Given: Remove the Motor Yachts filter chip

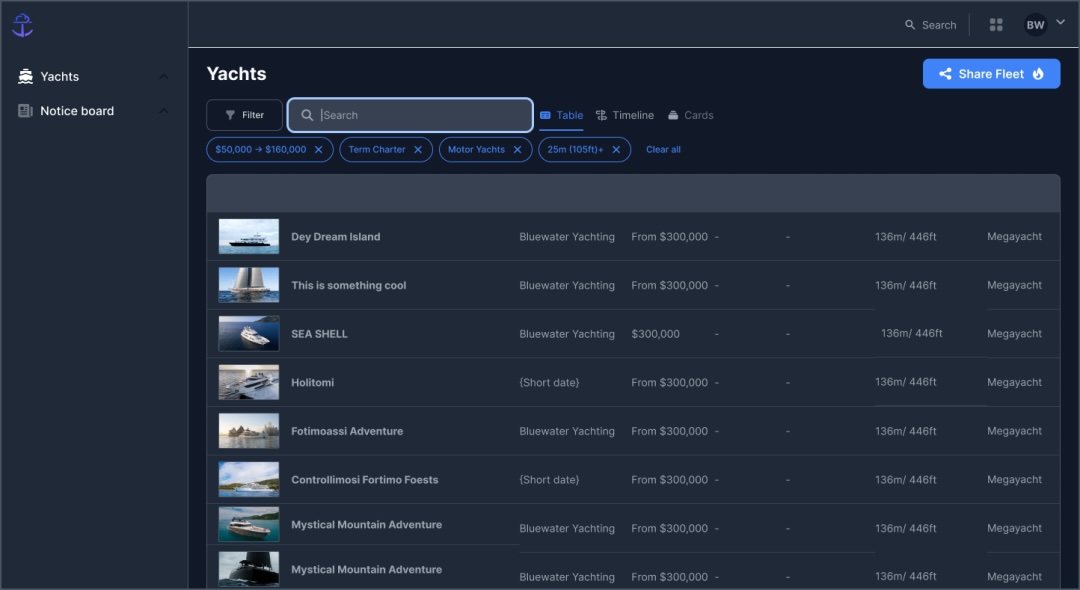Looking at the screenshot, I should pos(517,150).
